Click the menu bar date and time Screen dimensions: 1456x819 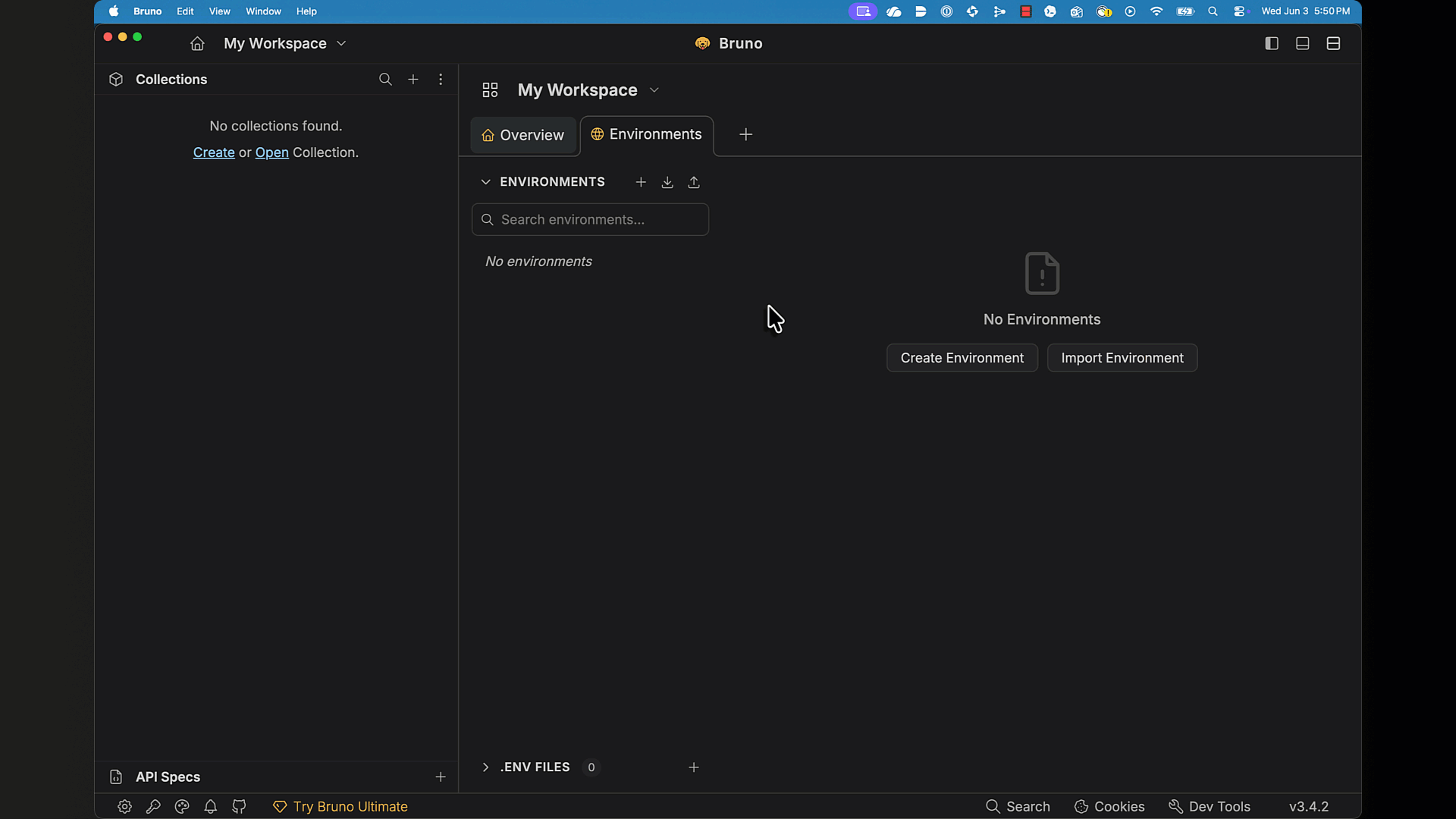click(x=1306, y=11)
